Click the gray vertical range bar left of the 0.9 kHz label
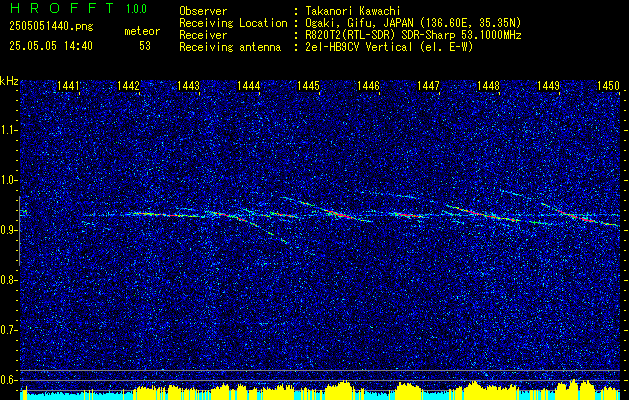Image resolution: width=629 pixels, height=400 pixels. click(19, 231)
